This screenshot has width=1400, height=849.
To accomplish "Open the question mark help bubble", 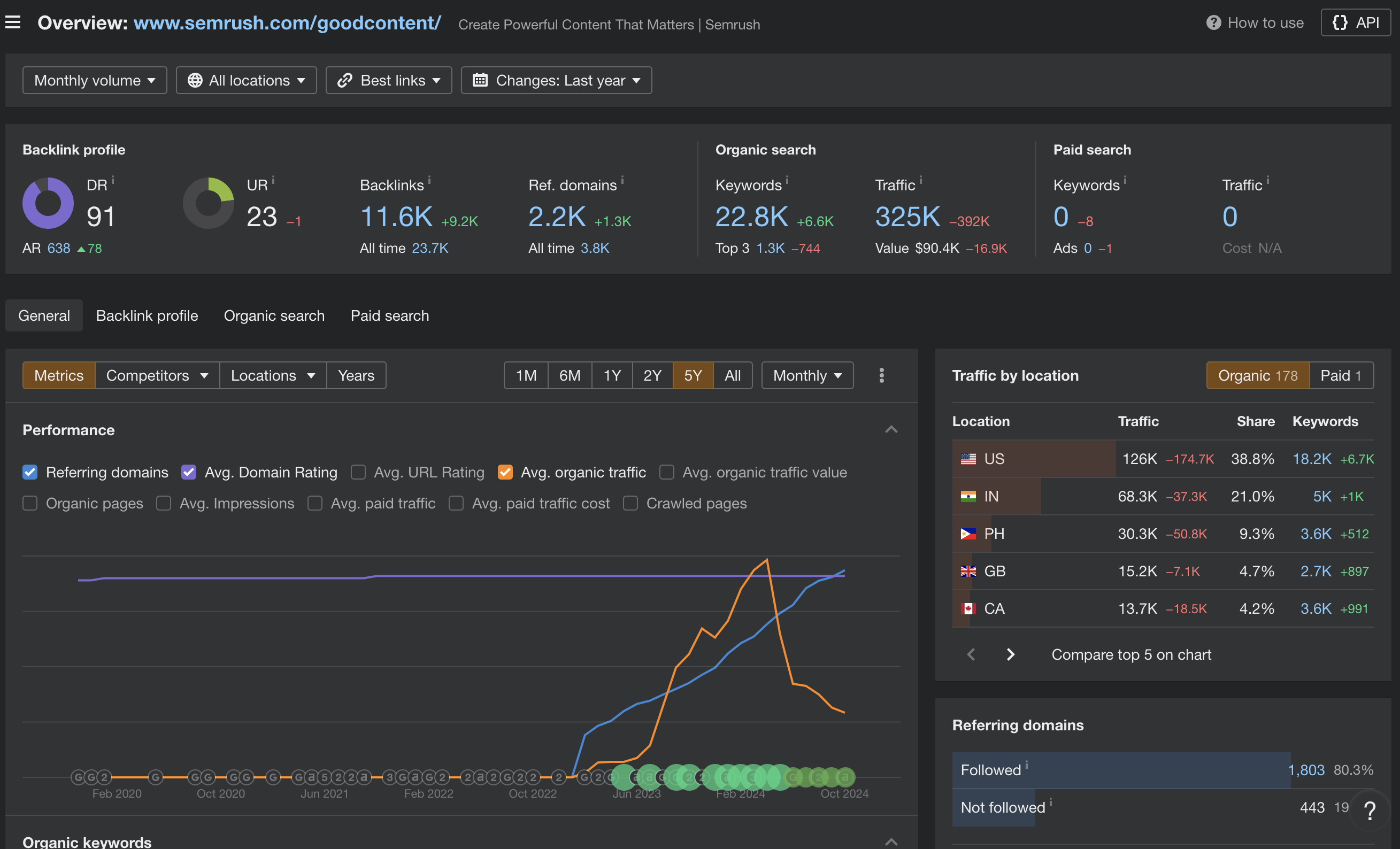I will point(1370,811).
